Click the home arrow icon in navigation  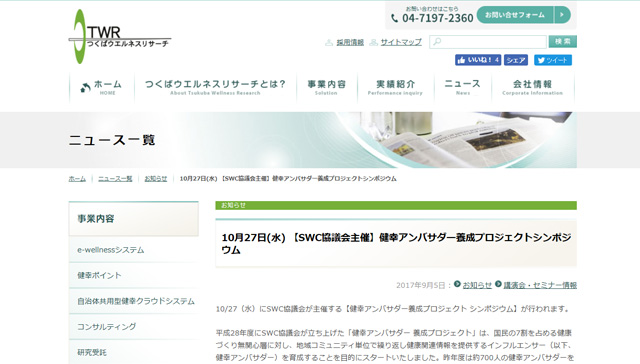85,87
